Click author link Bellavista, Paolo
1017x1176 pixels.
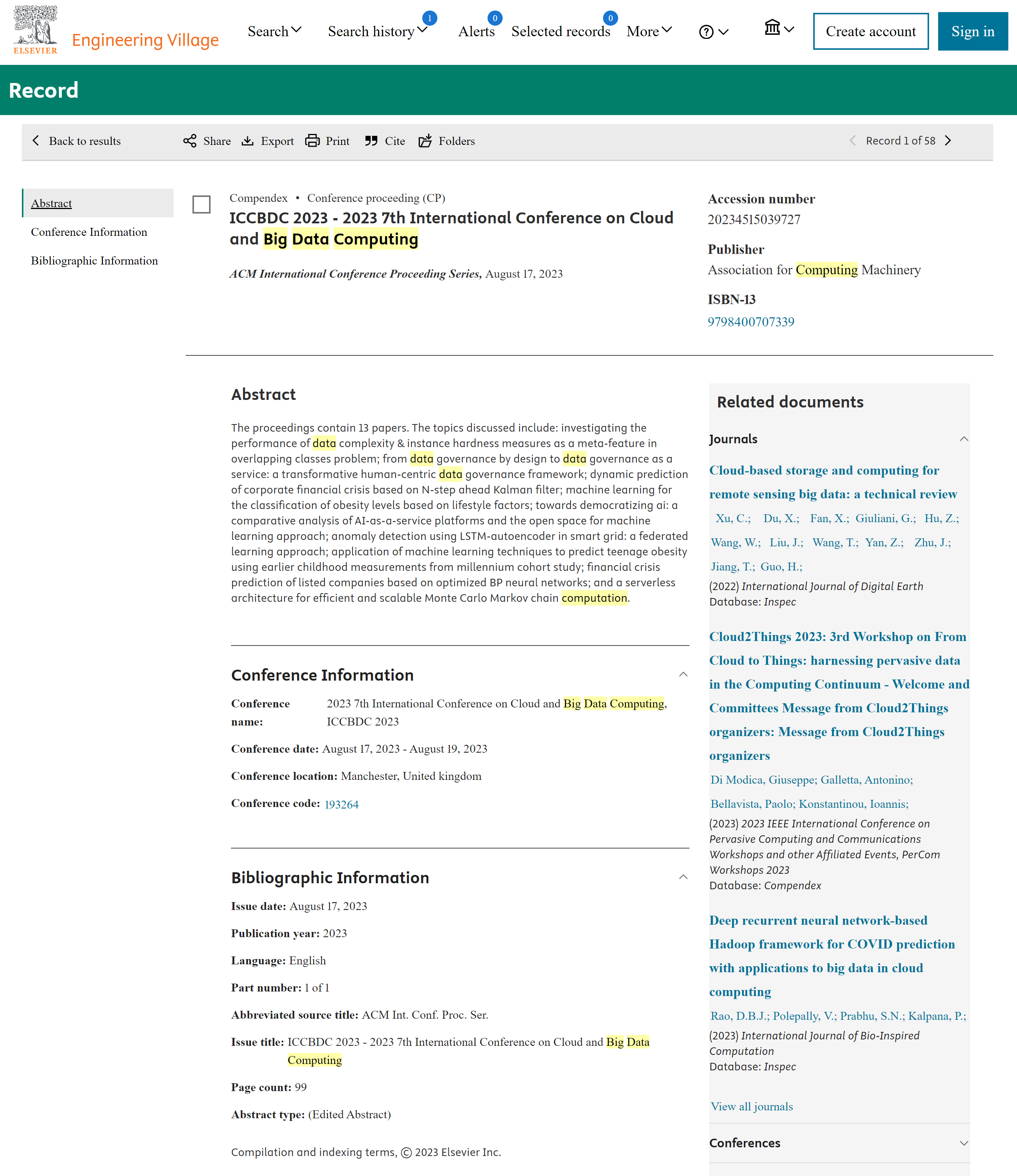click(752, 804)
